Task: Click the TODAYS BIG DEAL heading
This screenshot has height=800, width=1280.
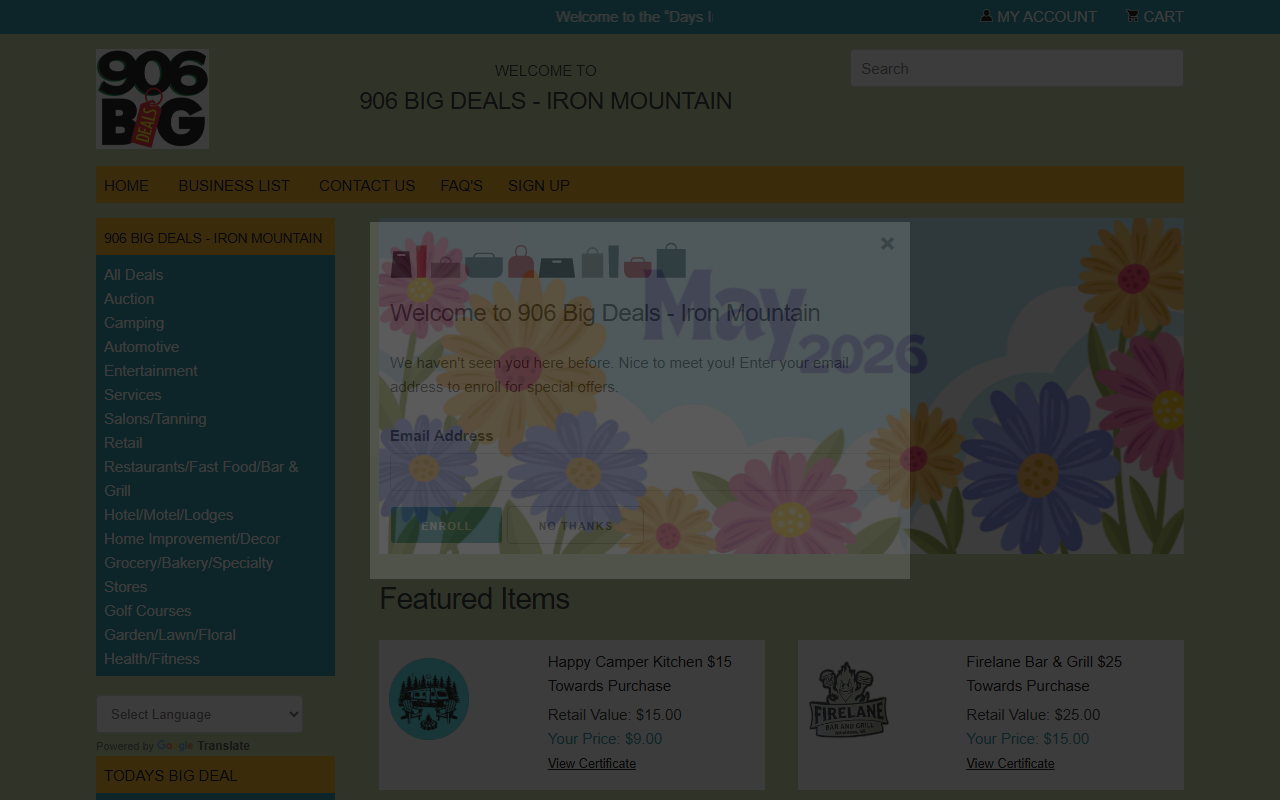Action: click(x=215, y=775)
